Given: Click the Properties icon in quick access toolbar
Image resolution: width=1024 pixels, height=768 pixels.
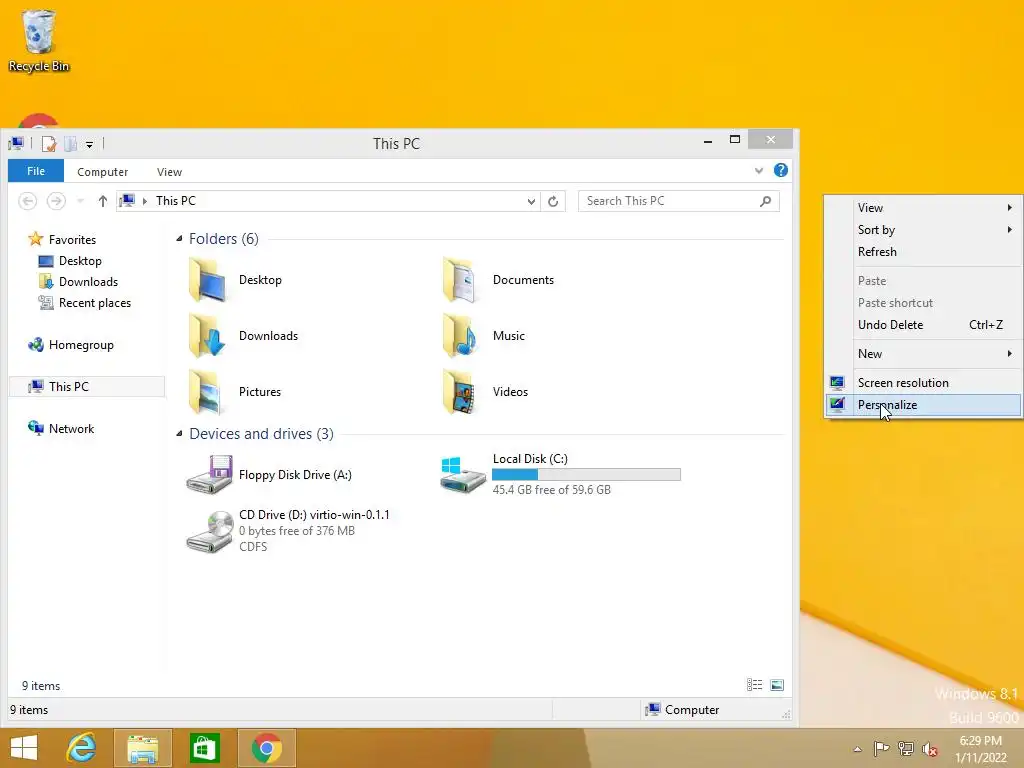Looking at the screenshot, I should [48, 144].
